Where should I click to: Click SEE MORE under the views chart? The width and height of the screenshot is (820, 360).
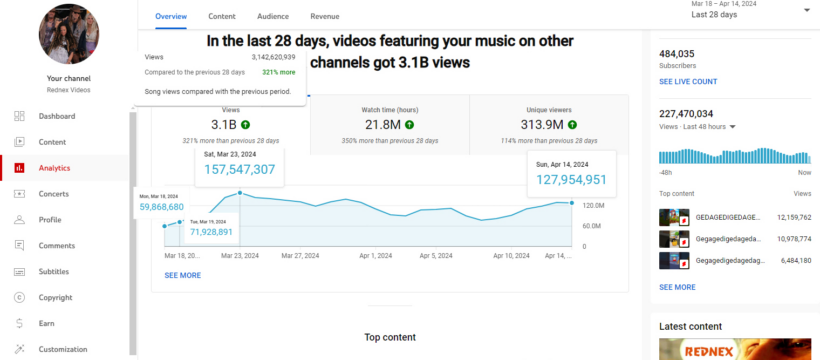(x=183, y=275)
